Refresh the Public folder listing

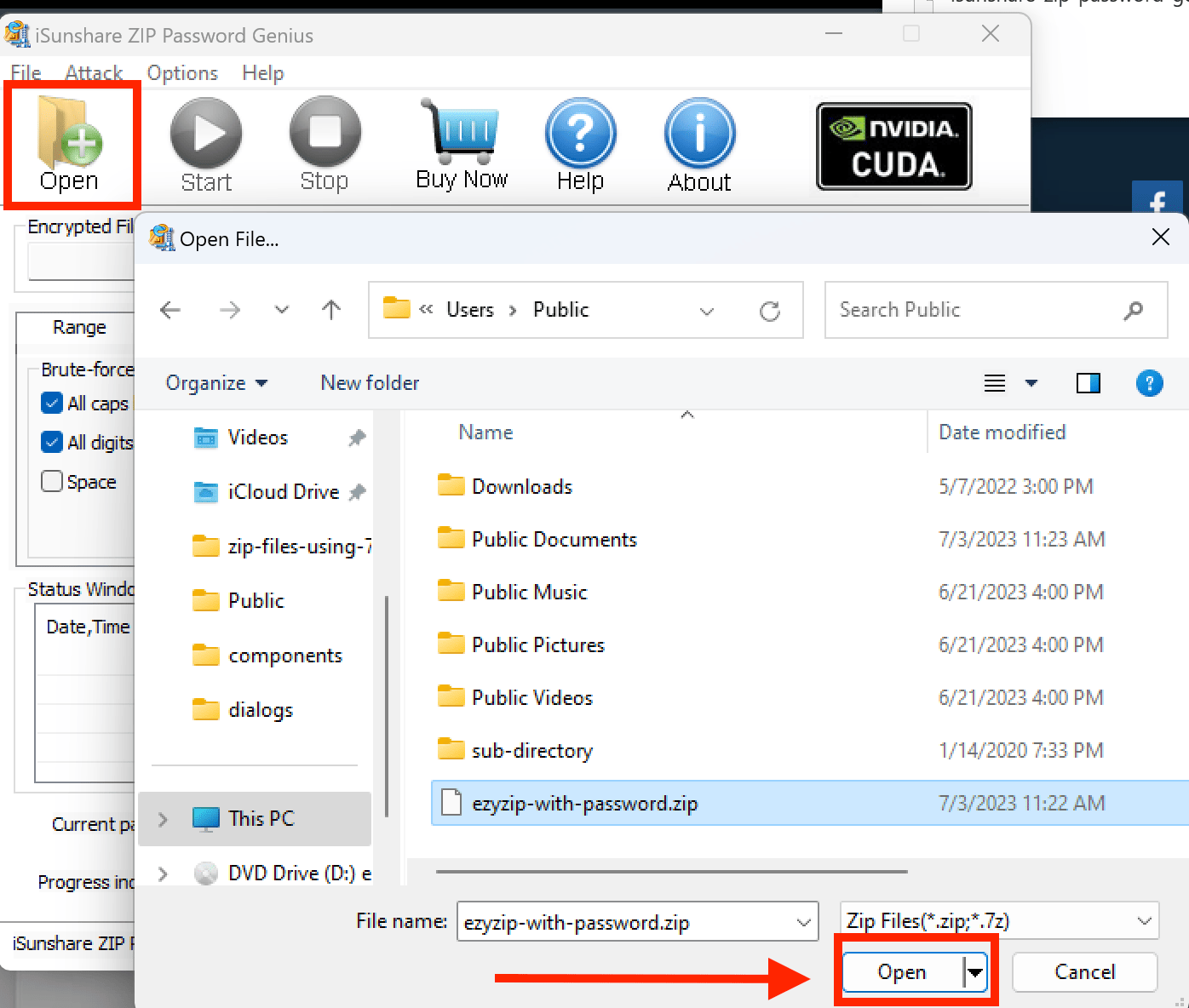pyautogui.click(x=771, y=310)
